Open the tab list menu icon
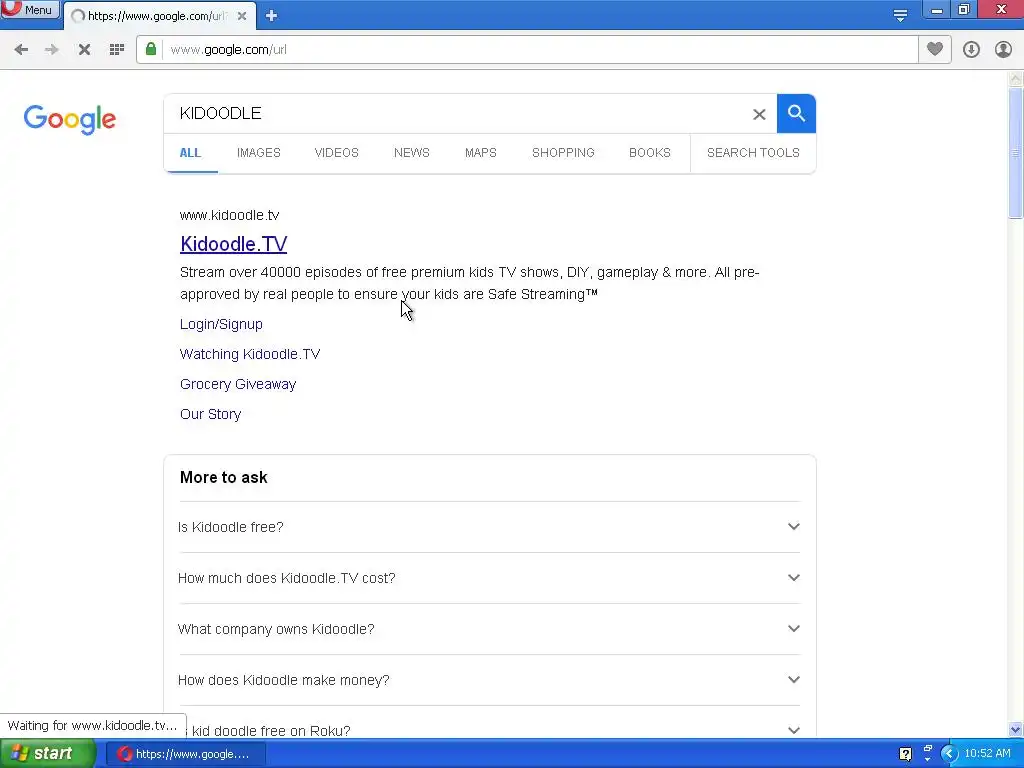Screen dimensions: 1024x768 pyautogui.click(x=900, y=16)
